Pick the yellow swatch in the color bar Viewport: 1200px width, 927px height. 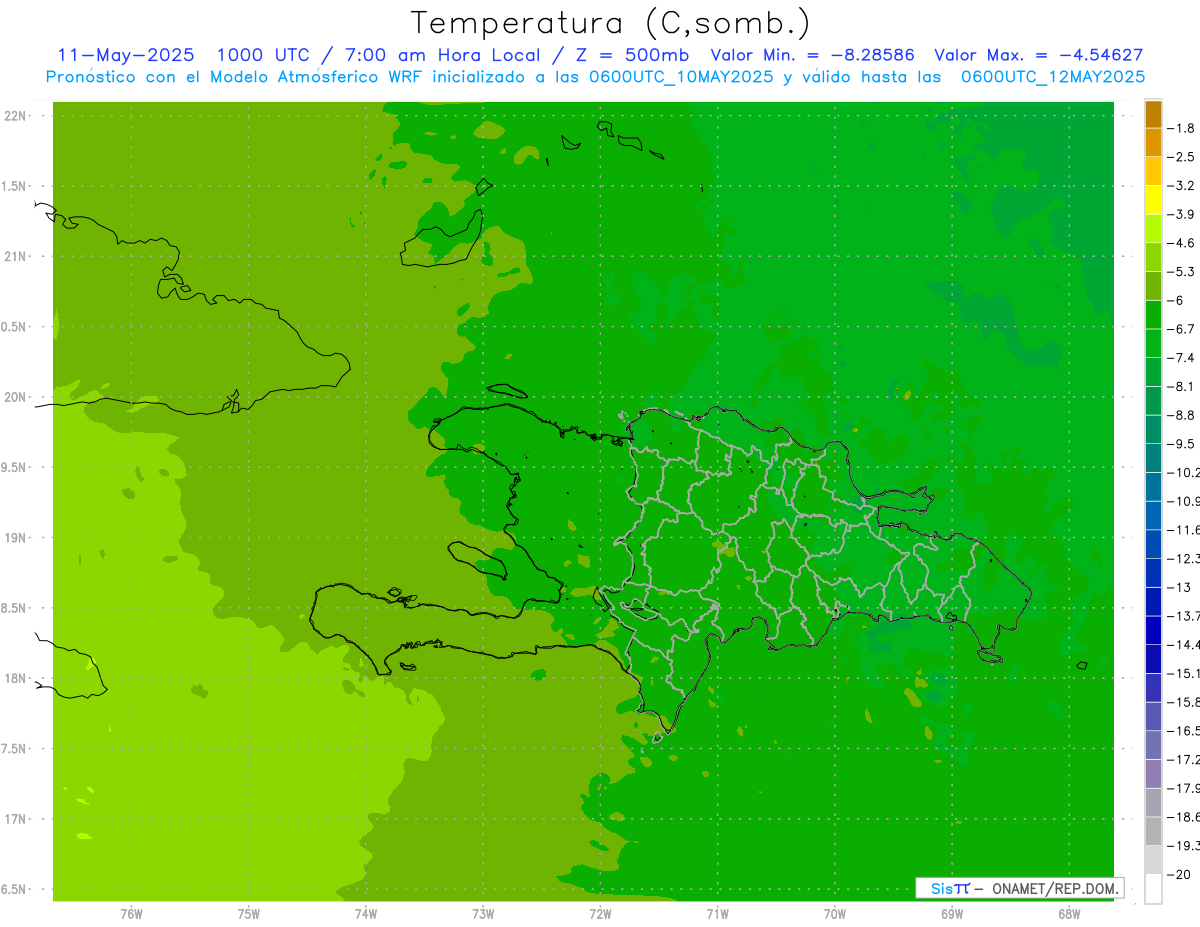point(1153,199)
